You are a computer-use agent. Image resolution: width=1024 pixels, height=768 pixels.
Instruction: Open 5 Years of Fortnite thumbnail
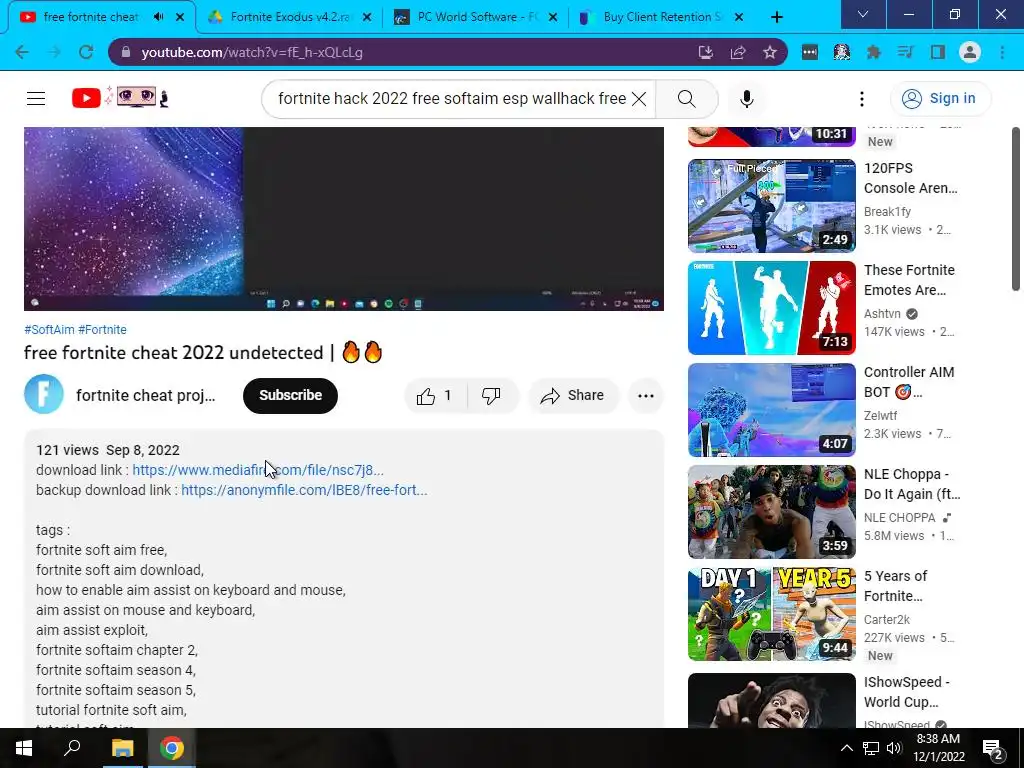pyautogui.click(x=771, y=613)
